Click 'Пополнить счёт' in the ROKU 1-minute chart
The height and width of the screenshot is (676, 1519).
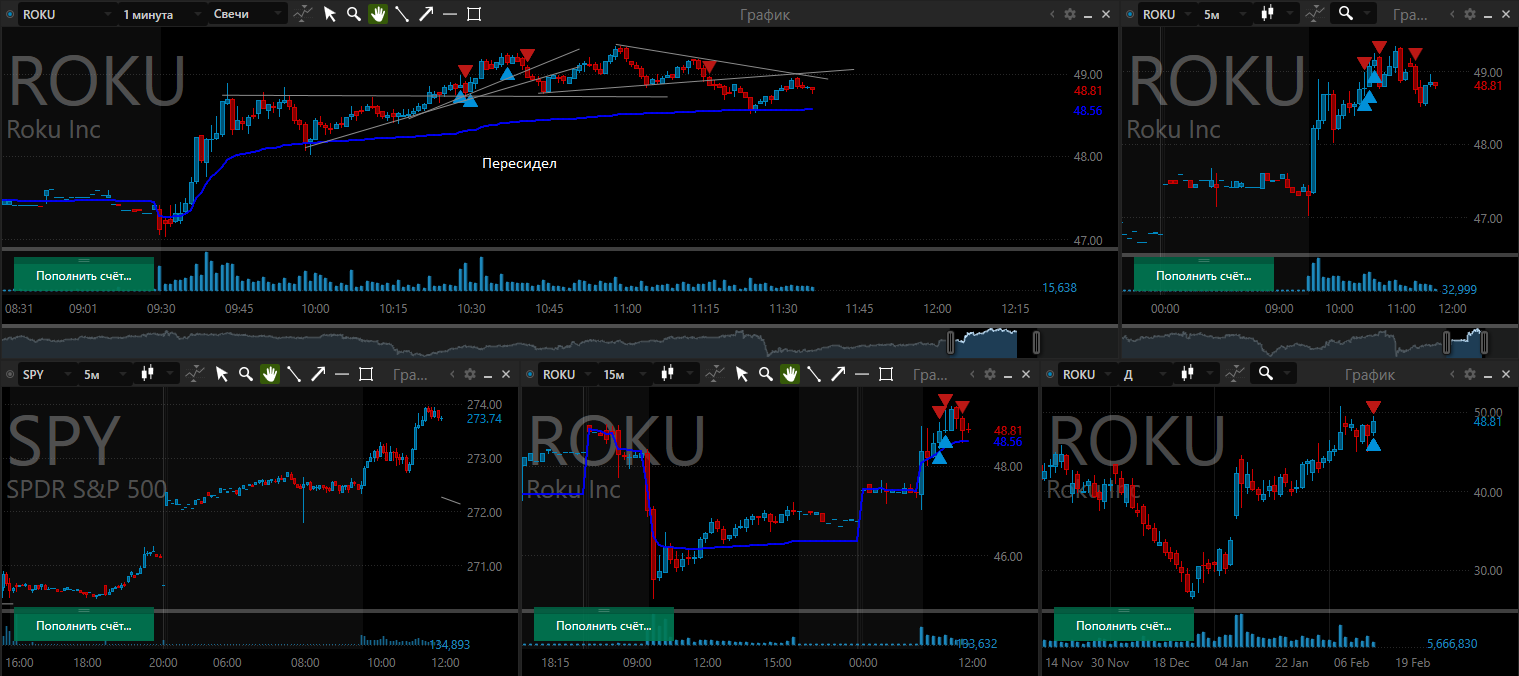tap(84, 274)
